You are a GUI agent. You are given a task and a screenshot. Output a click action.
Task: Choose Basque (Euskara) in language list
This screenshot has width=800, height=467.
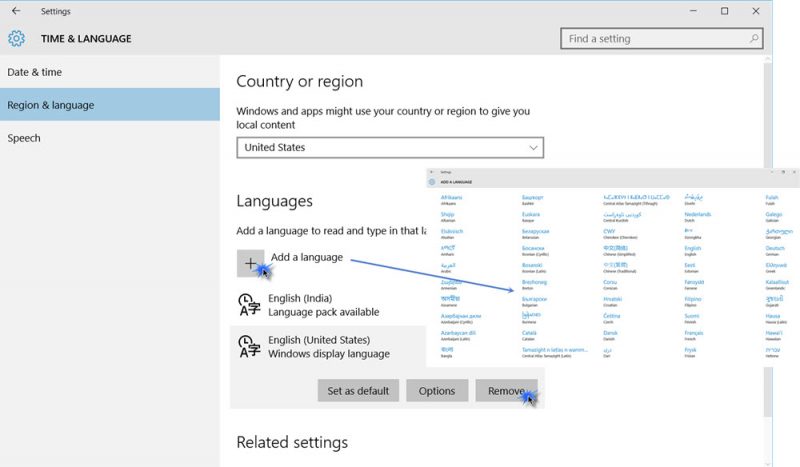(531, 216)
